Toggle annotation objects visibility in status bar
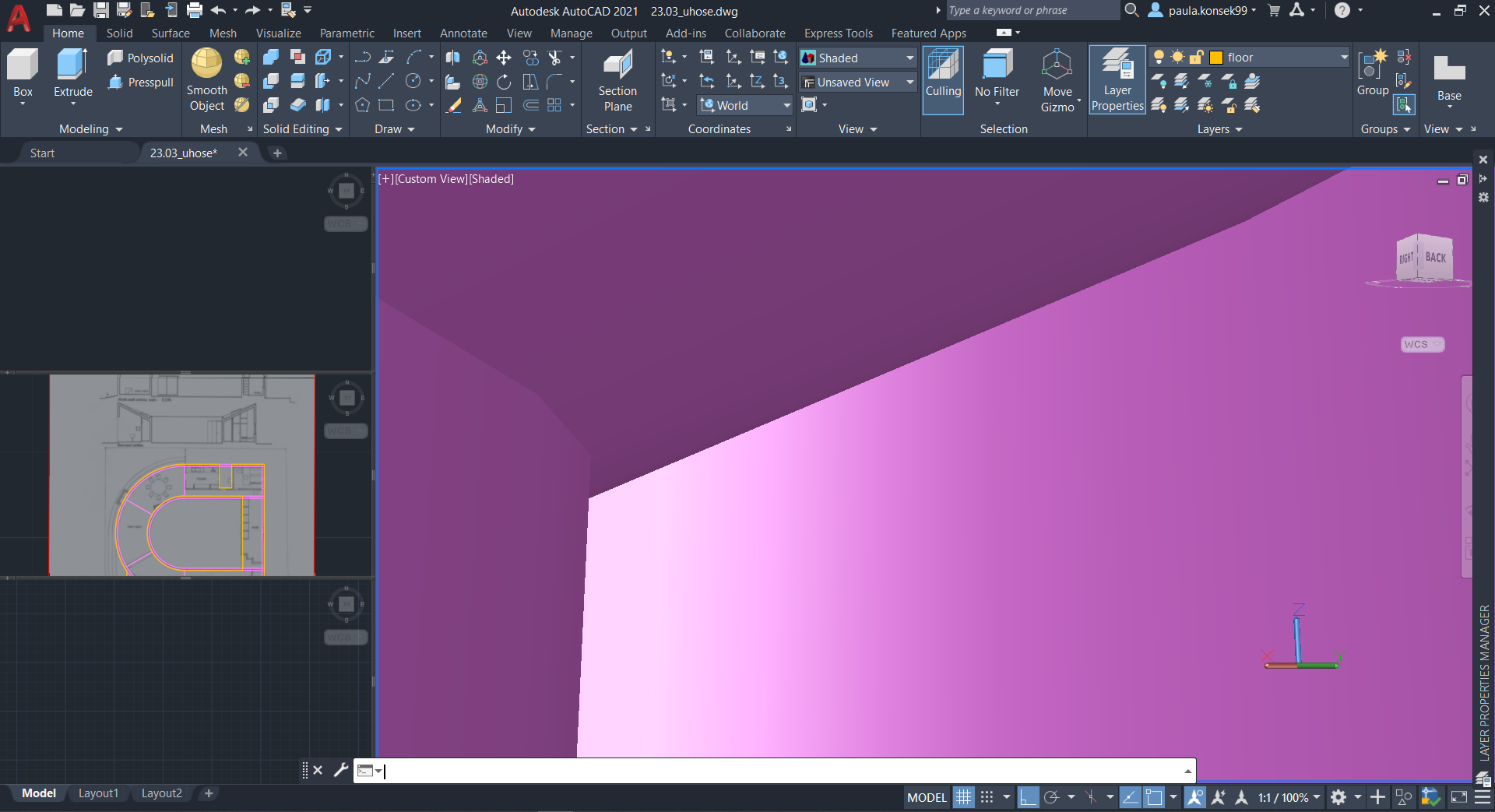Viewport: 1495px width, 812px height. [1194, 797]
